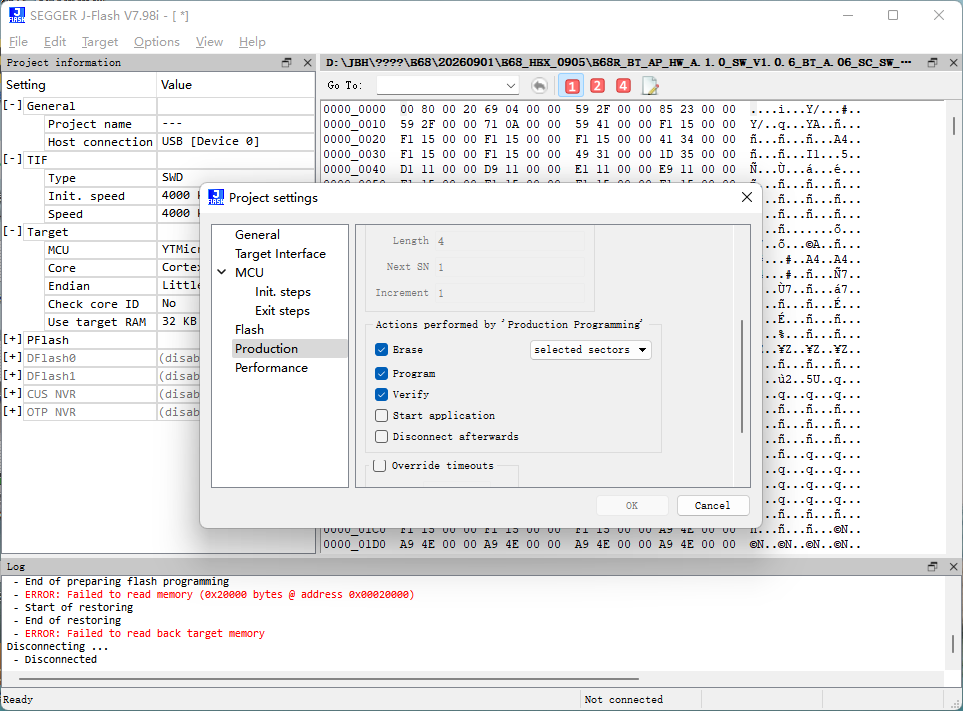Click the Length input field

point(509,241)
